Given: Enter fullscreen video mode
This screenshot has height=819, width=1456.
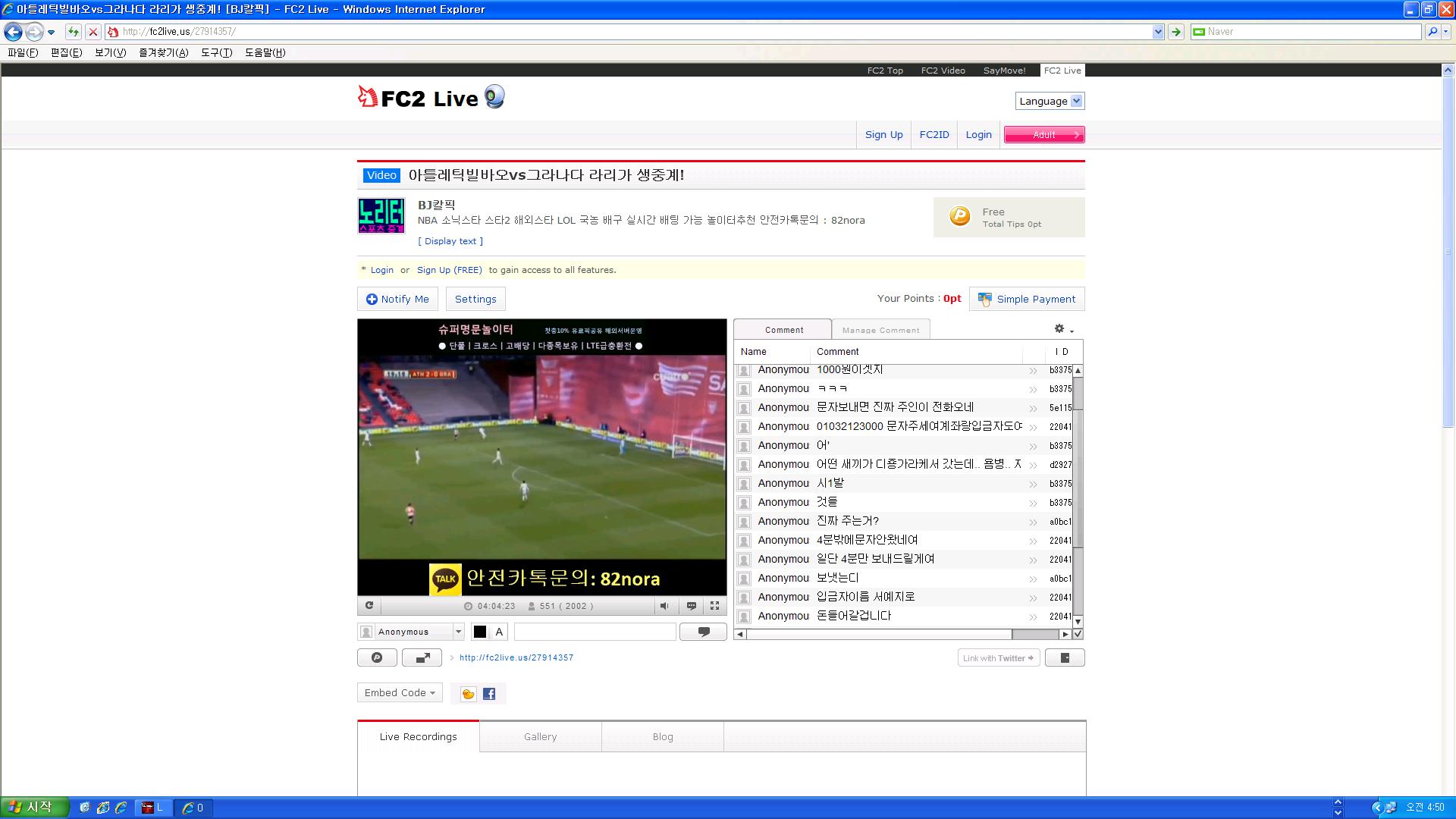Looking at the screenshot, I should pos(714,606).
